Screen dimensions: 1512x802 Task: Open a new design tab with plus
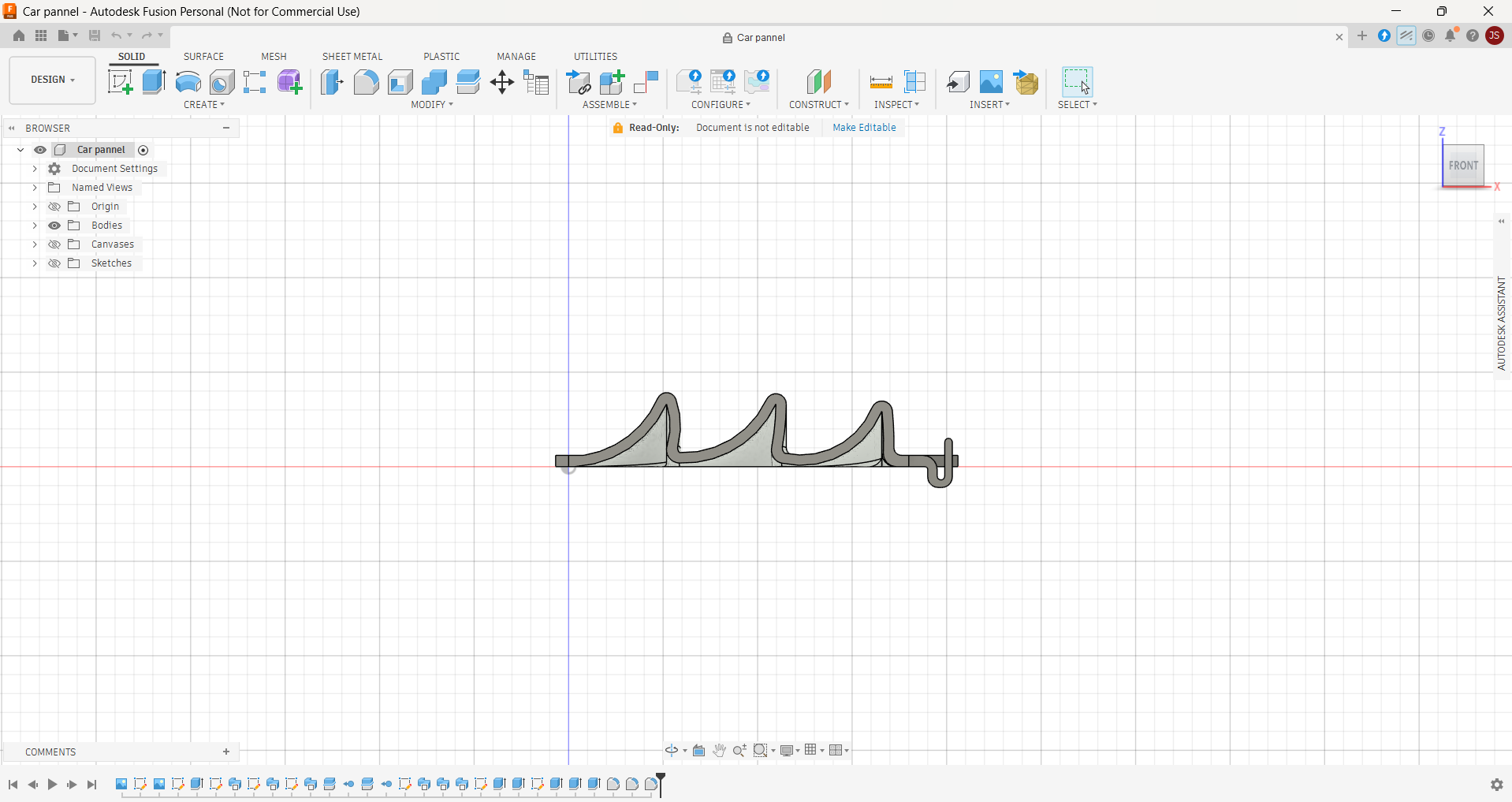click(x=1361, y=35)
